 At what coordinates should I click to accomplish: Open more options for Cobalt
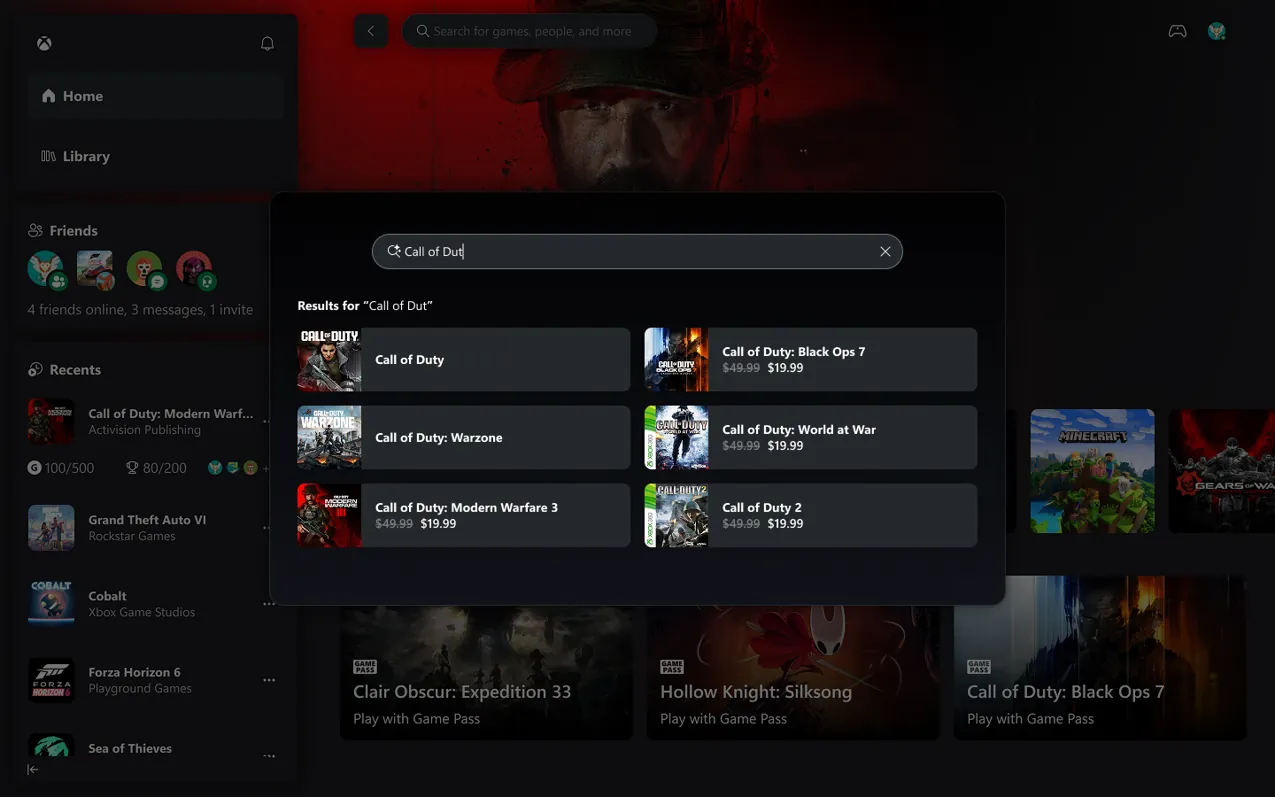pyautogui.click(x=269, y=604)
